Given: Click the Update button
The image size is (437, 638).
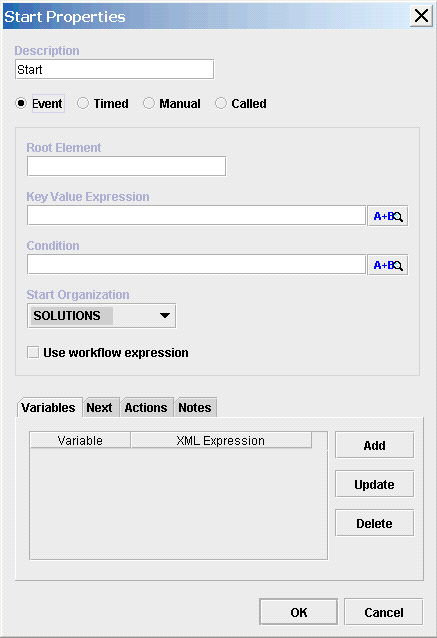Looking at the screenshot, I should (x=374, y=484).
